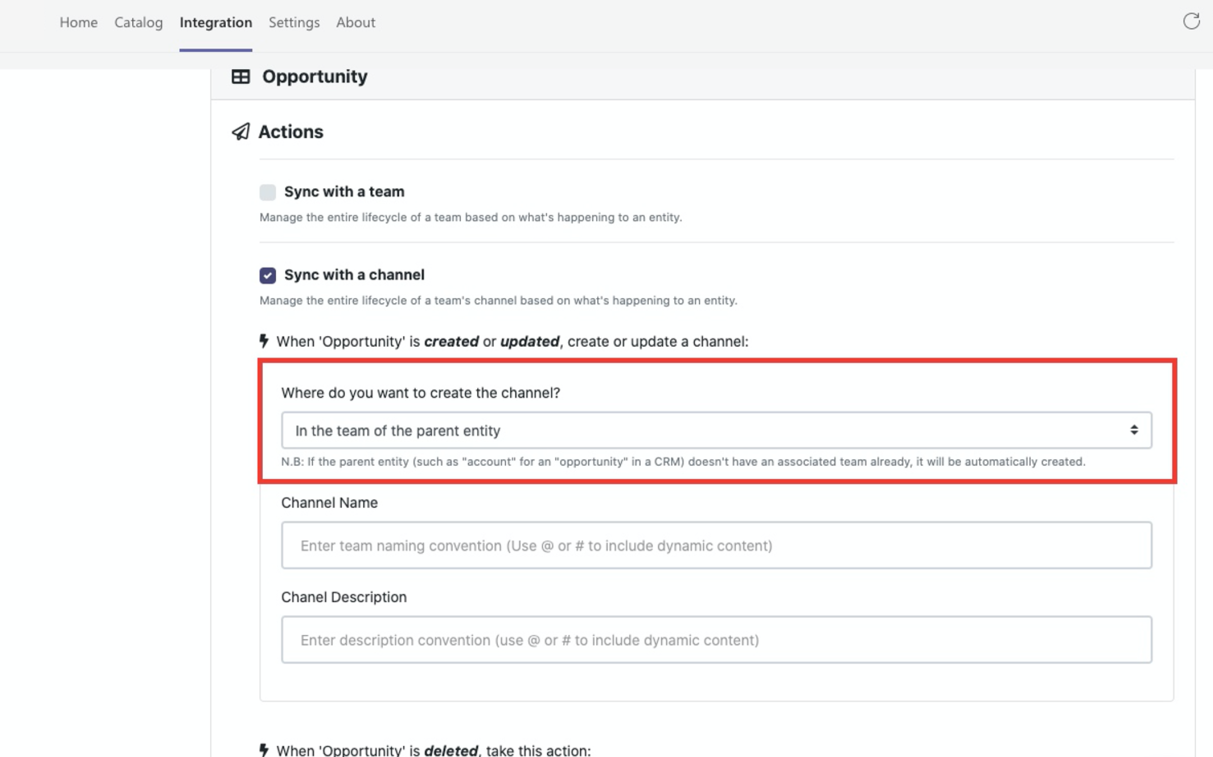Screen dimensions: 1213x757
Task: Click lightning bolt icon before 'created or updated' rule
Action: [x=264, y=341]
